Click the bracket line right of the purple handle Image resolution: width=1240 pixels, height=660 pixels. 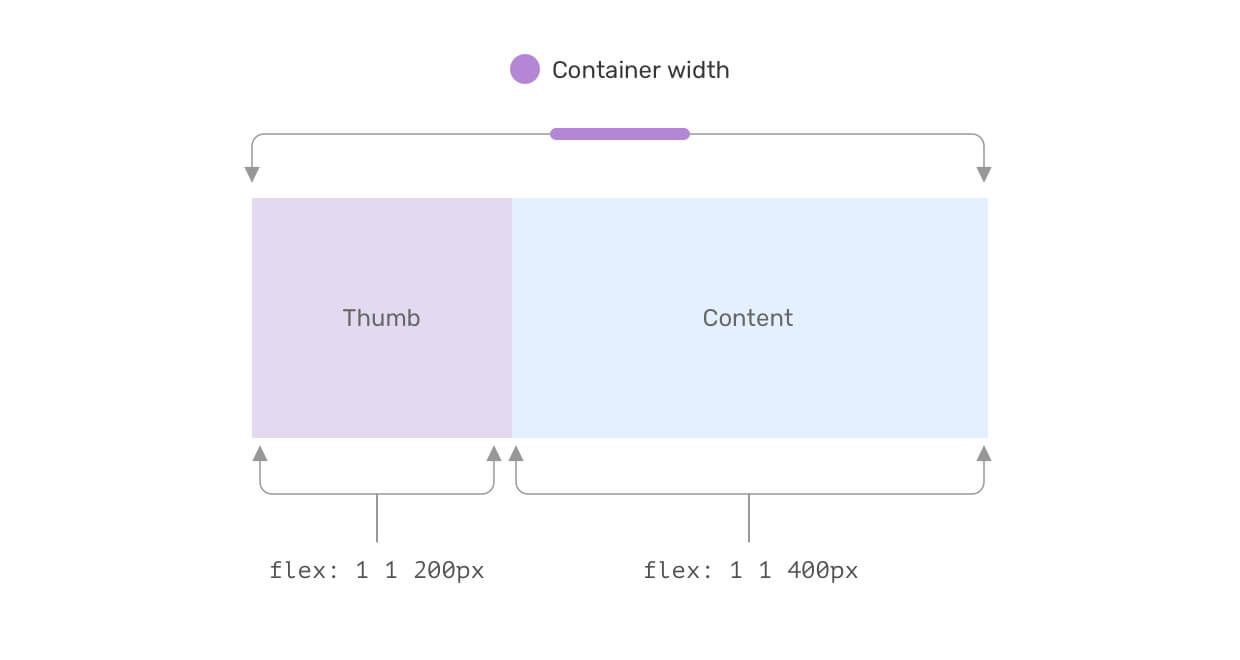tap(840, 134)
